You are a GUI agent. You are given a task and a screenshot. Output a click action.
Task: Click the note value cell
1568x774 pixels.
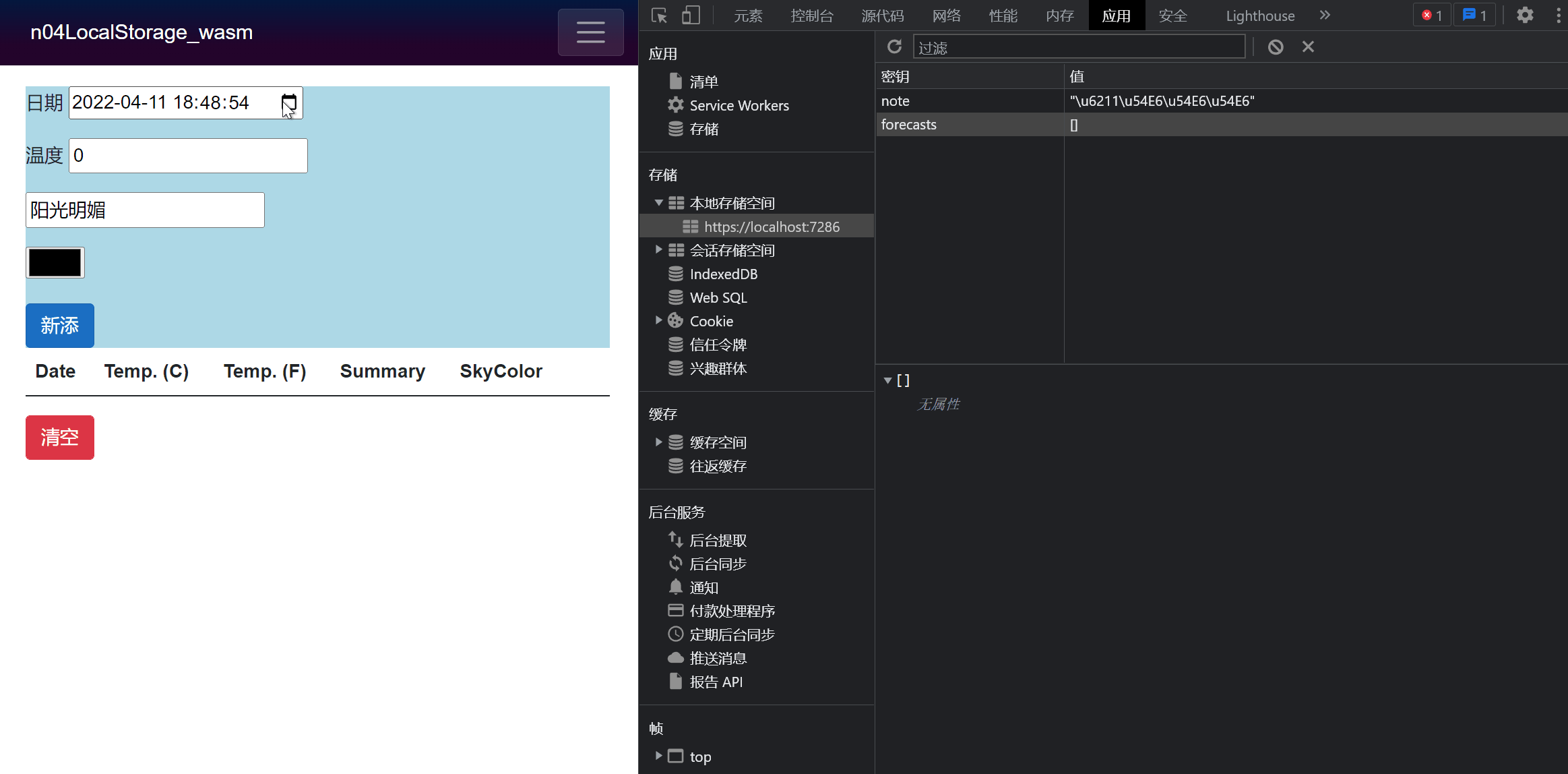pyautogui.click(x=1316, y=100)
